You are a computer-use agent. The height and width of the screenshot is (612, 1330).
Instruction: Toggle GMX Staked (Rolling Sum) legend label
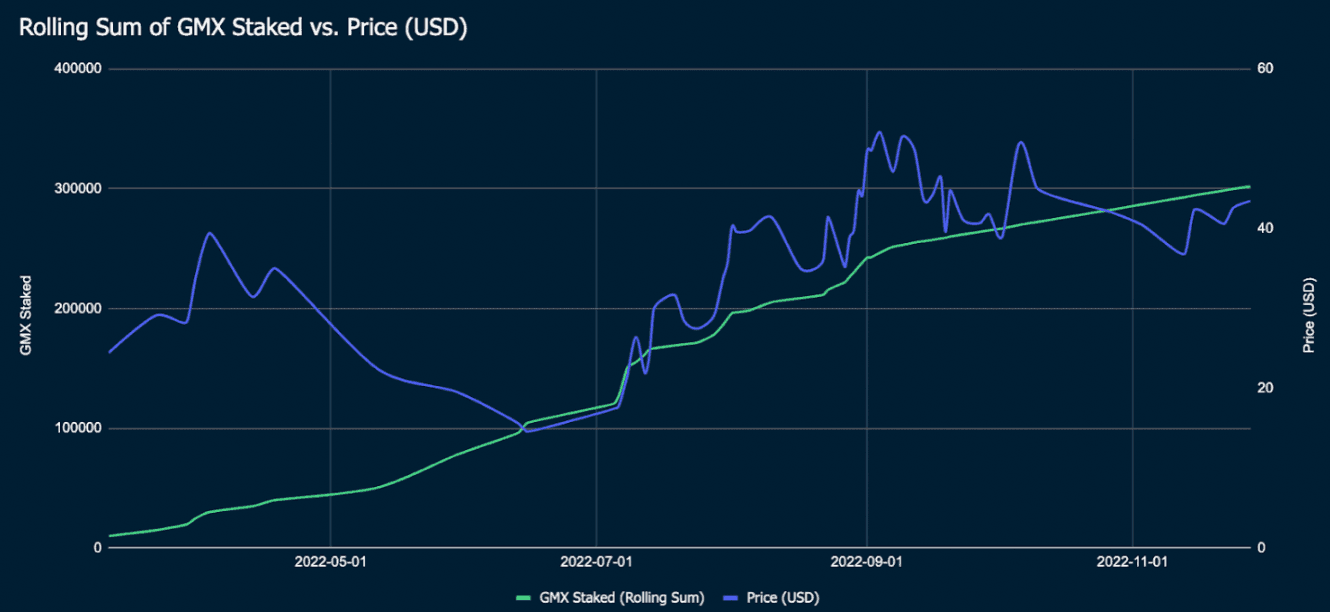tap(621, 598)
